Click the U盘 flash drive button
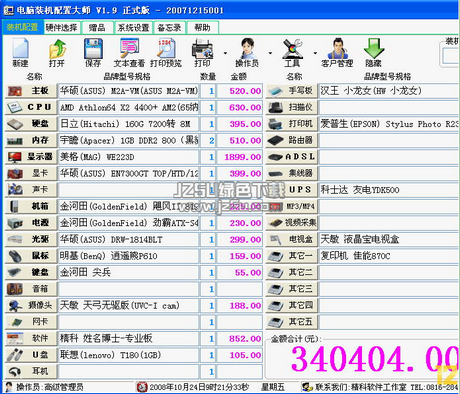This screenshot has height=394, width=460. point(31,355)
